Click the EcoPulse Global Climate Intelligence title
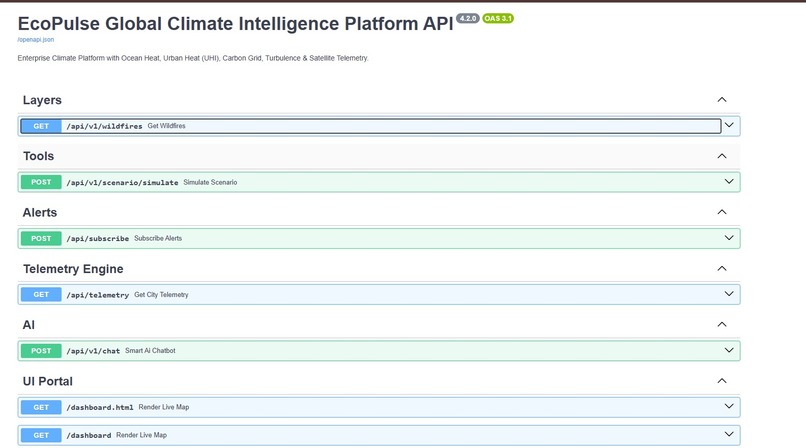 (235, 24)
